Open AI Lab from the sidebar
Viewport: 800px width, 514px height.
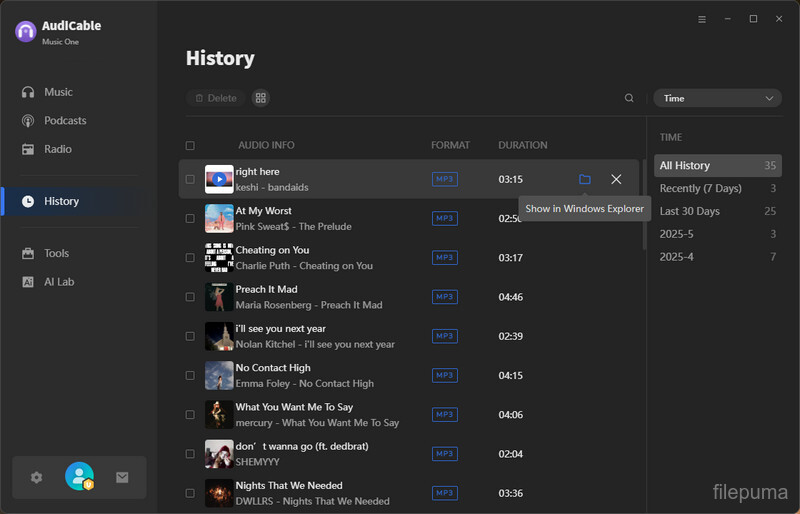pyautogui.click(x=59, y=282)
